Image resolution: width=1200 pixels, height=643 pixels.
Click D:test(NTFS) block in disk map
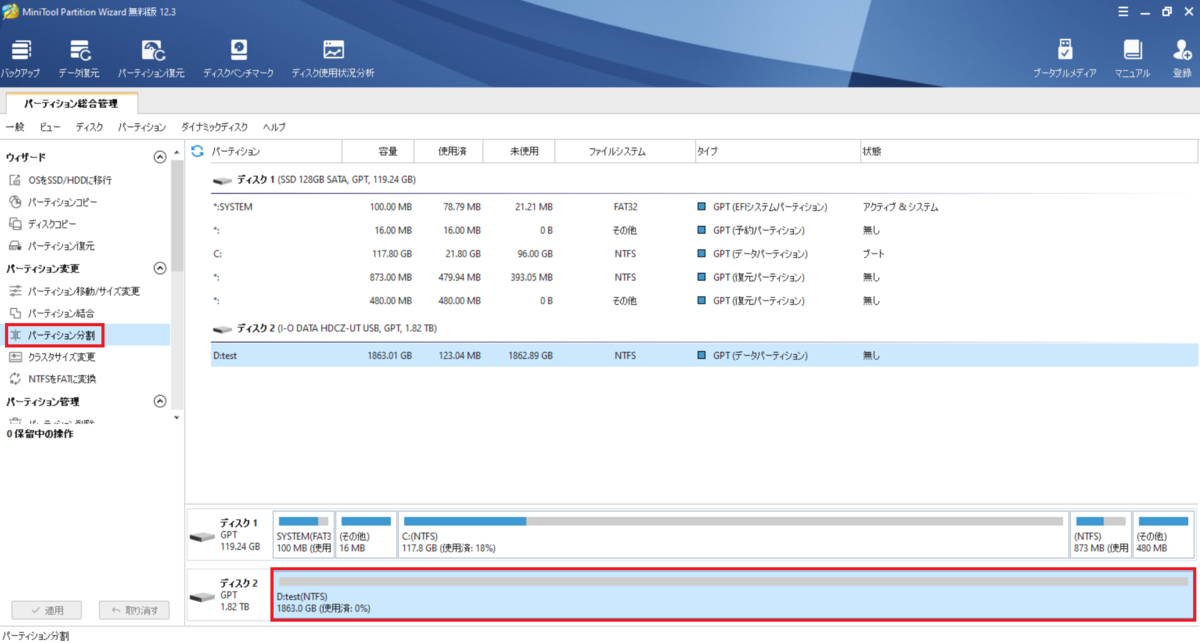tap(731, 596)
